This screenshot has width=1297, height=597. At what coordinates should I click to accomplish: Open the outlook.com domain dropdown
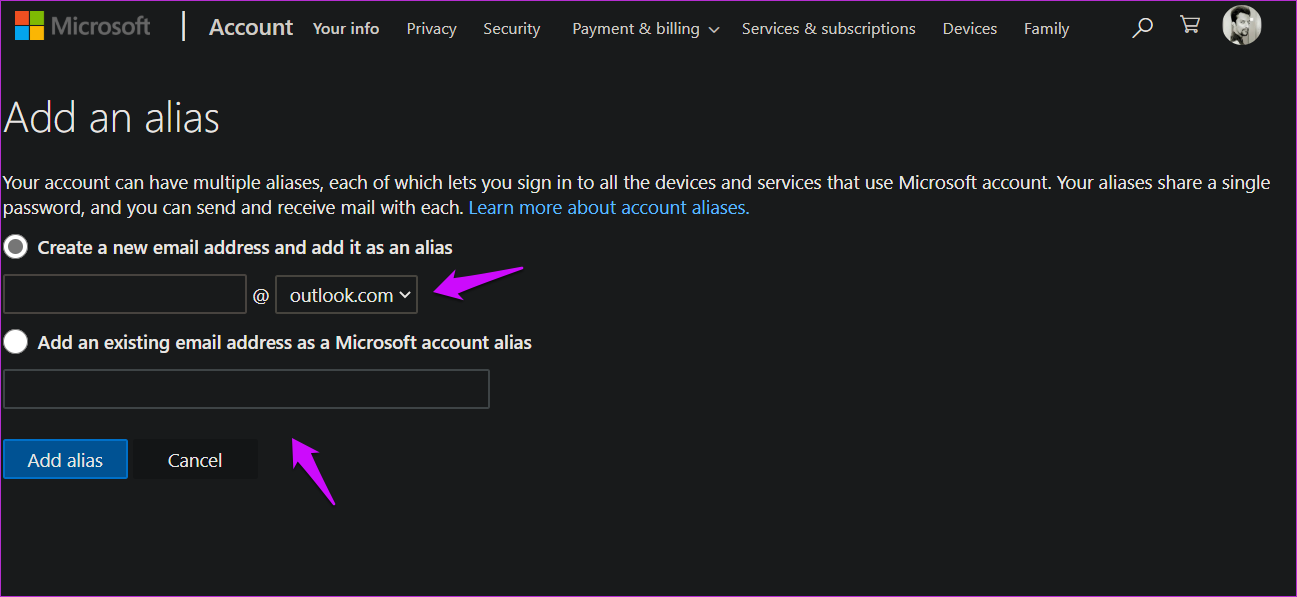pyautogui.click(x=346, y=294)
